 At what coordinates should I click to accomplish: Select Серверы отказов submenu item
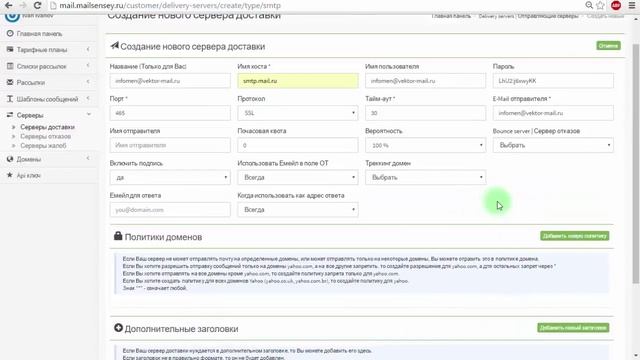point(46,136)
